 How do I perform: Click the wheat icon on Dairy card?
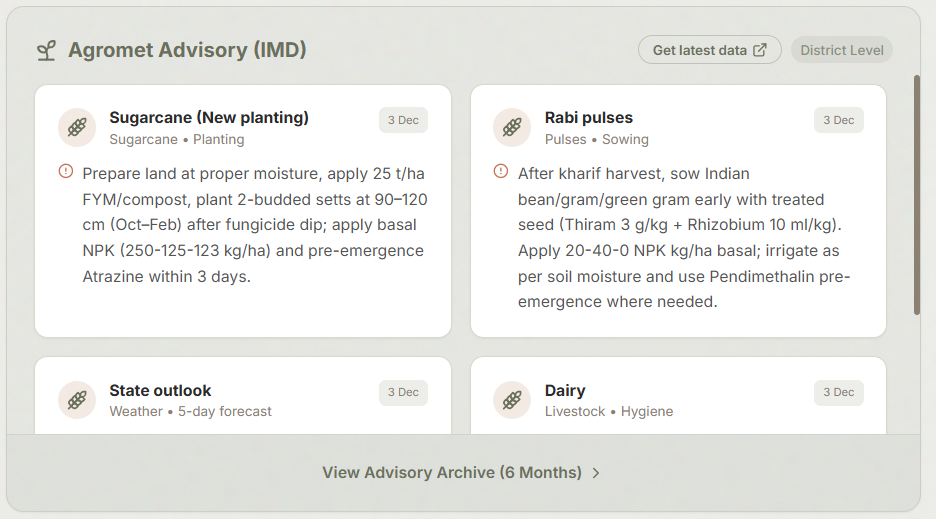[x=512, y=400]
